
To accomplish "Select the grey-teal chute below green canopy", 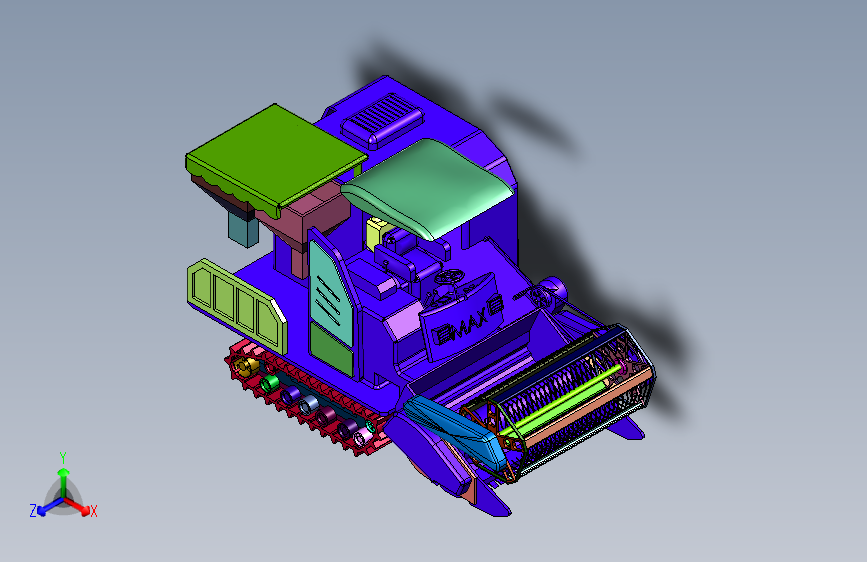I will pyautogui.click(x=243, y=229).
